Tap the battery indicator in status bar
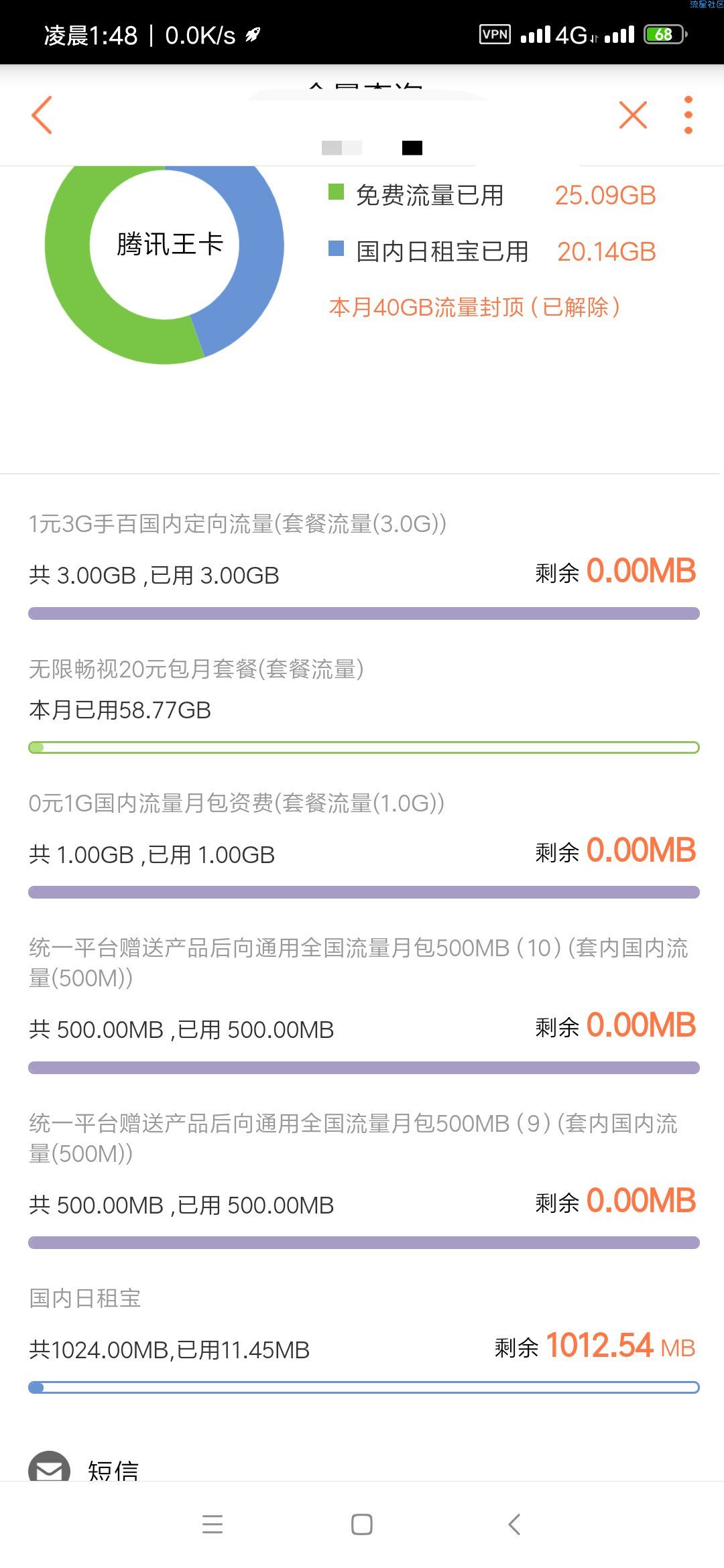Image resolution: width=724 pixels, height=1568 pixels. click(x=665, y=34)
